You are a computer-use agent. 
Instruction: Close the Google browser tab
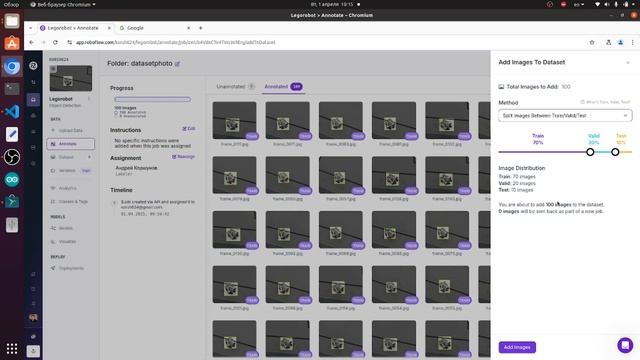189,28
